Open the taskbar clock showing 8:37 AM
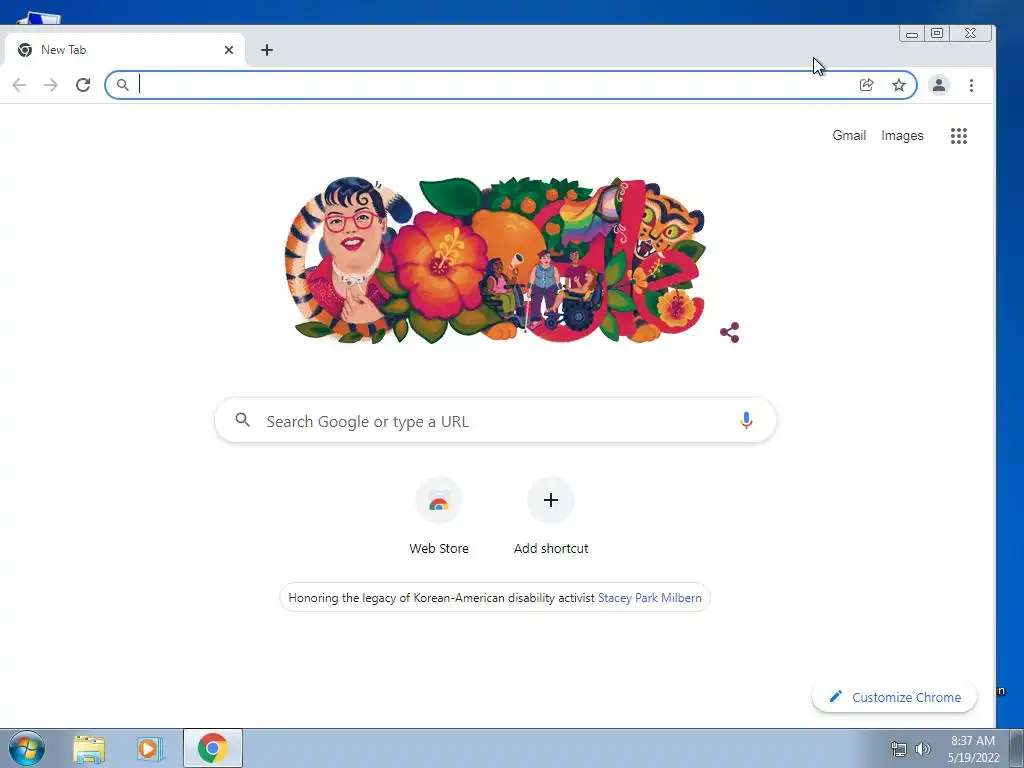Viewport: 1024px width, 768px height. coord(973,749)
